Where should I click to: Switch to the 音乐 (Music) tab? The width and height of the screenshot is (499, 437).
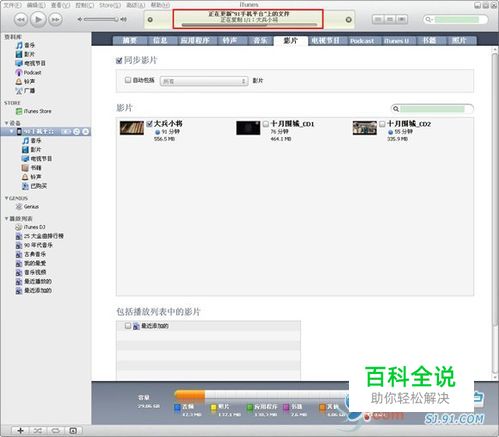pos(260,41)
